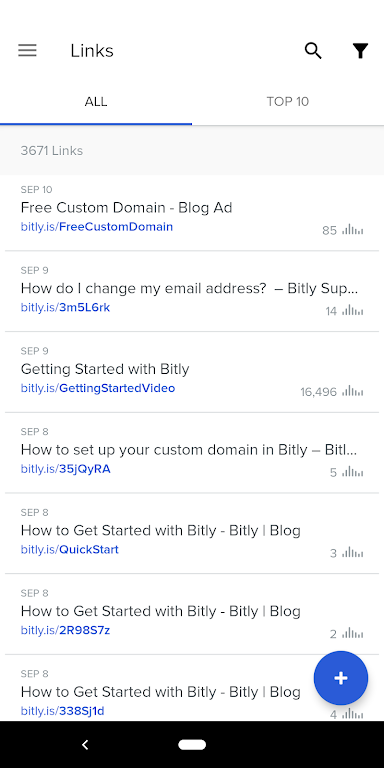384x768 pixels.
Task: Open the filter funnel icon
Action: tap(360, 50)
